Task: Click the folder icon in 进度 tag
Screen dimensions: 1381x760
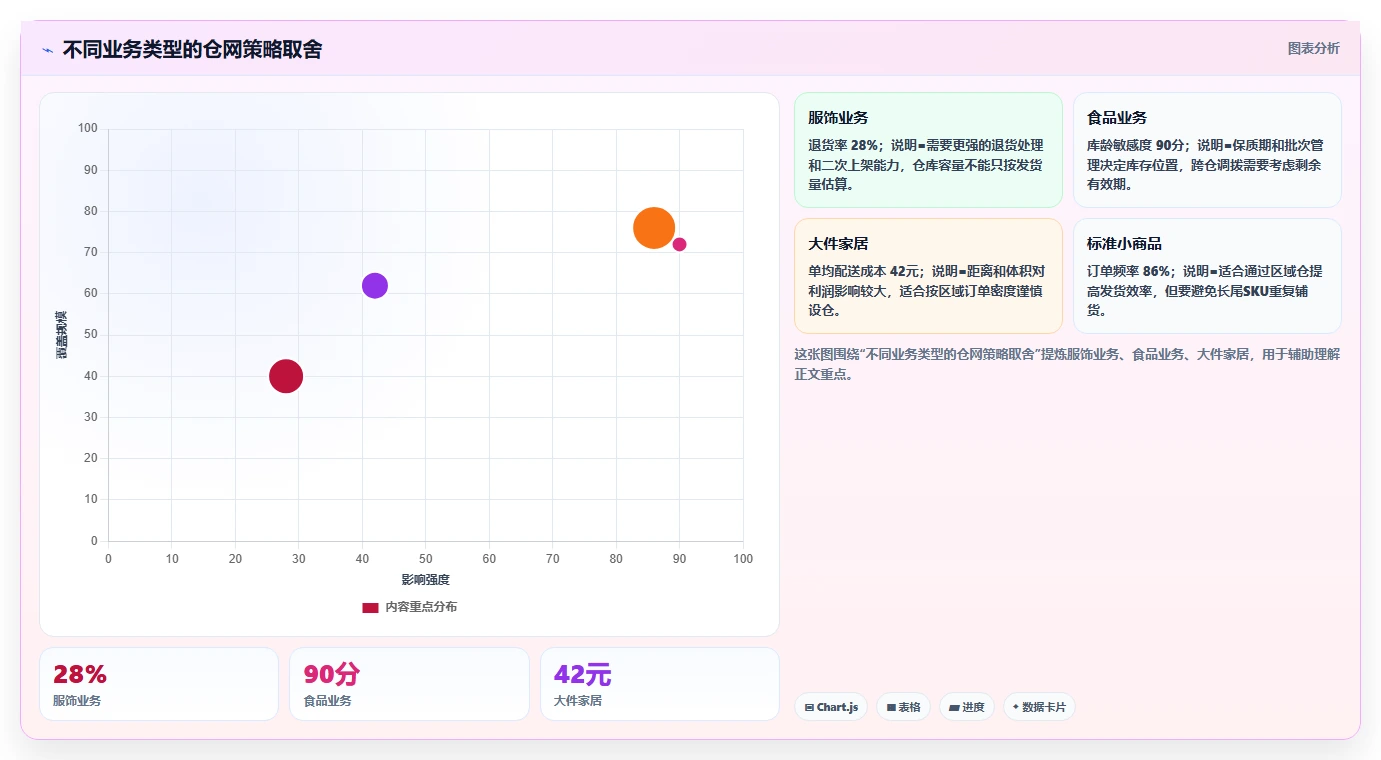Action: (x=954, y=707)
